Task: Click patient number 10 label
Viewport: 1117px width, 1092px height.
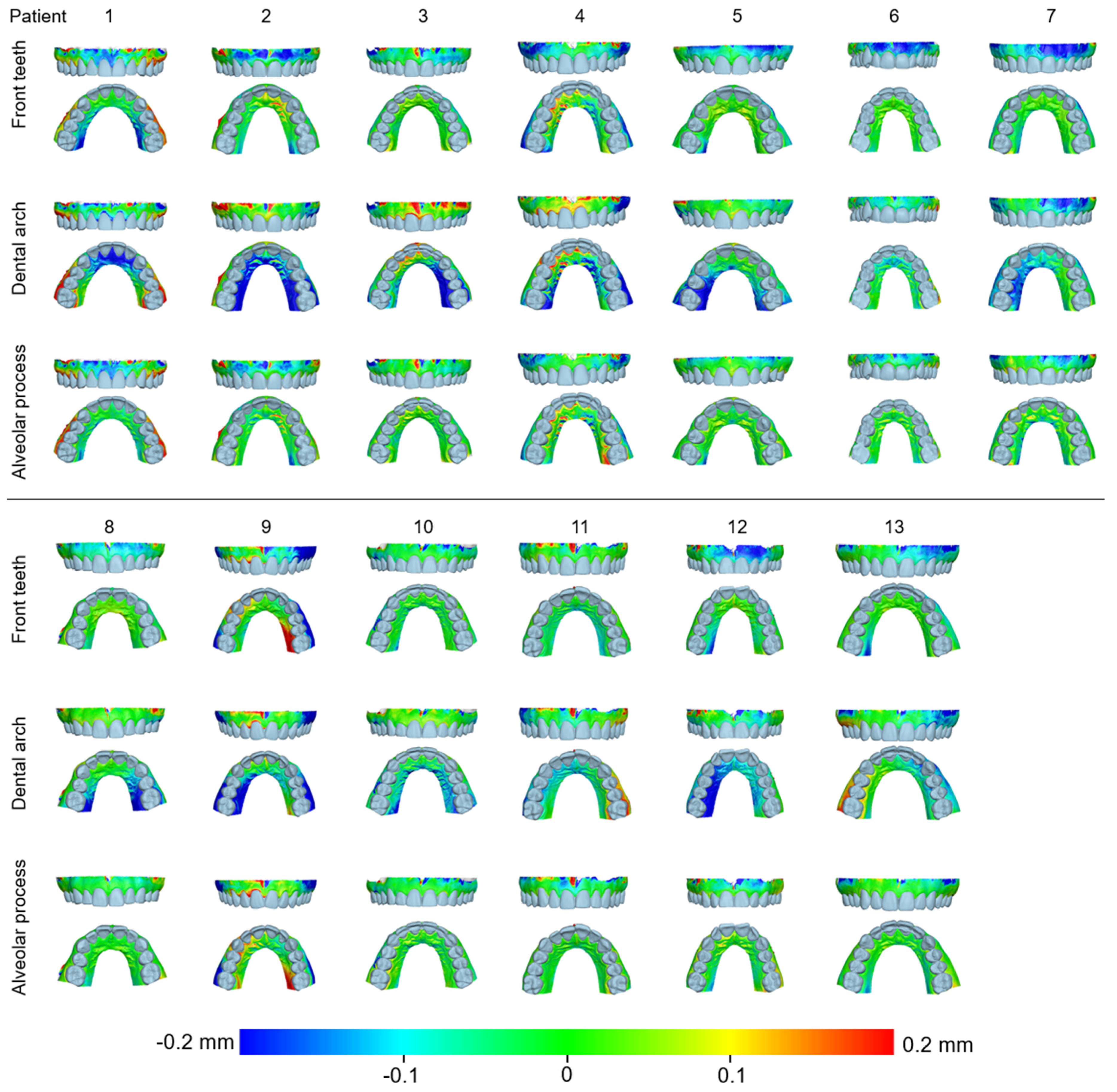Action: (423, 527)
